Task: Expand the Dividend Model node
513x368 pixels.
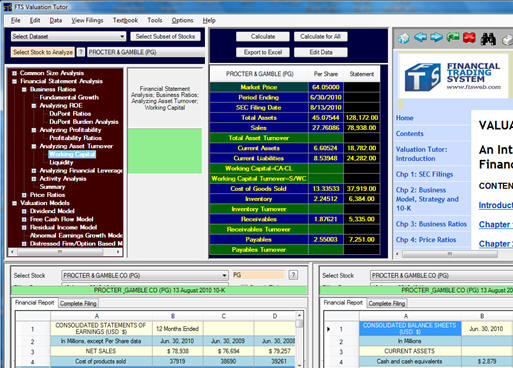Action: pyautogui.click(x=24, y=211)
